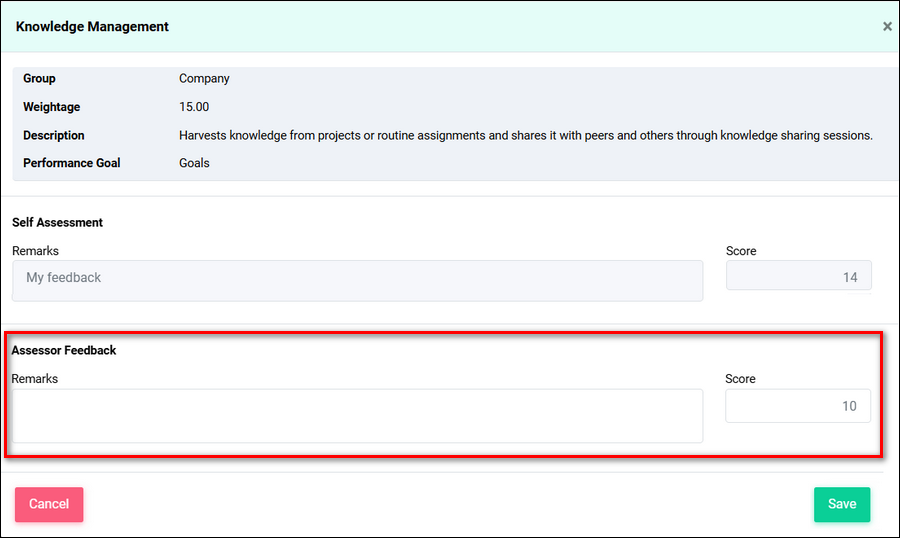Click the Score label under Assessor Feedback

(740, 379)
